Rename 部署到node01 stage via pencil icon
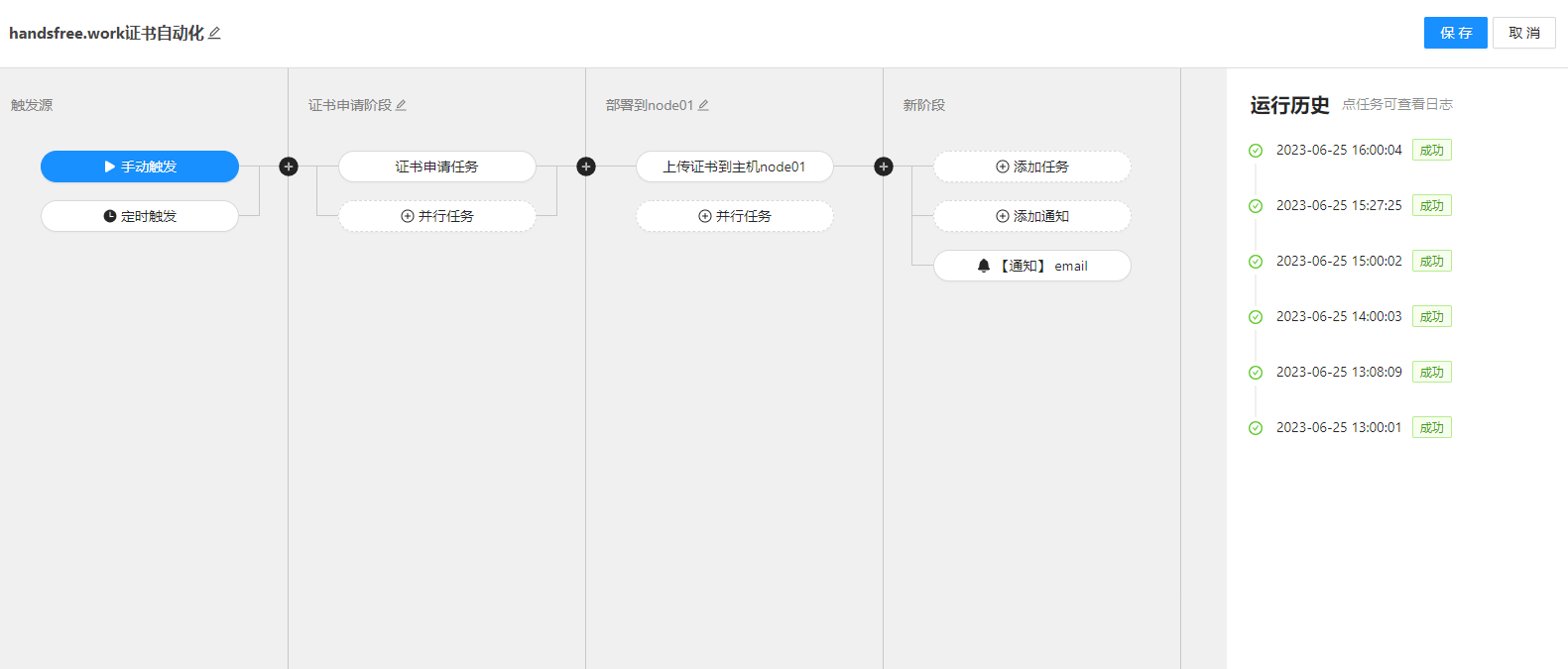Image resolution: width=1568 pixels, height=669 pixels. 703,105
